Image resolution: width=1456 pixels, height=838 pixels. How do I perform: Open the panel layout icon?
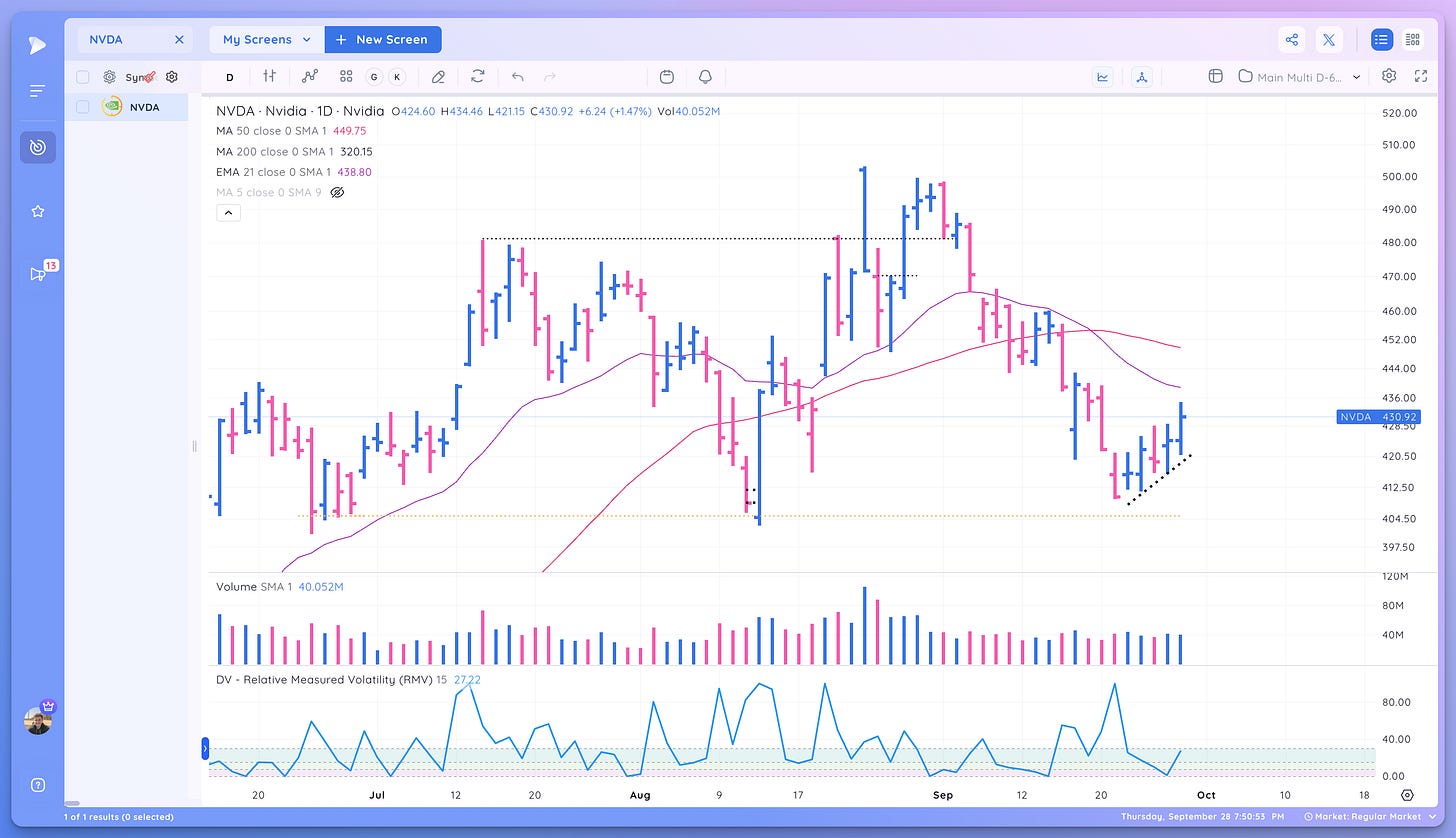click(1216, 76)
